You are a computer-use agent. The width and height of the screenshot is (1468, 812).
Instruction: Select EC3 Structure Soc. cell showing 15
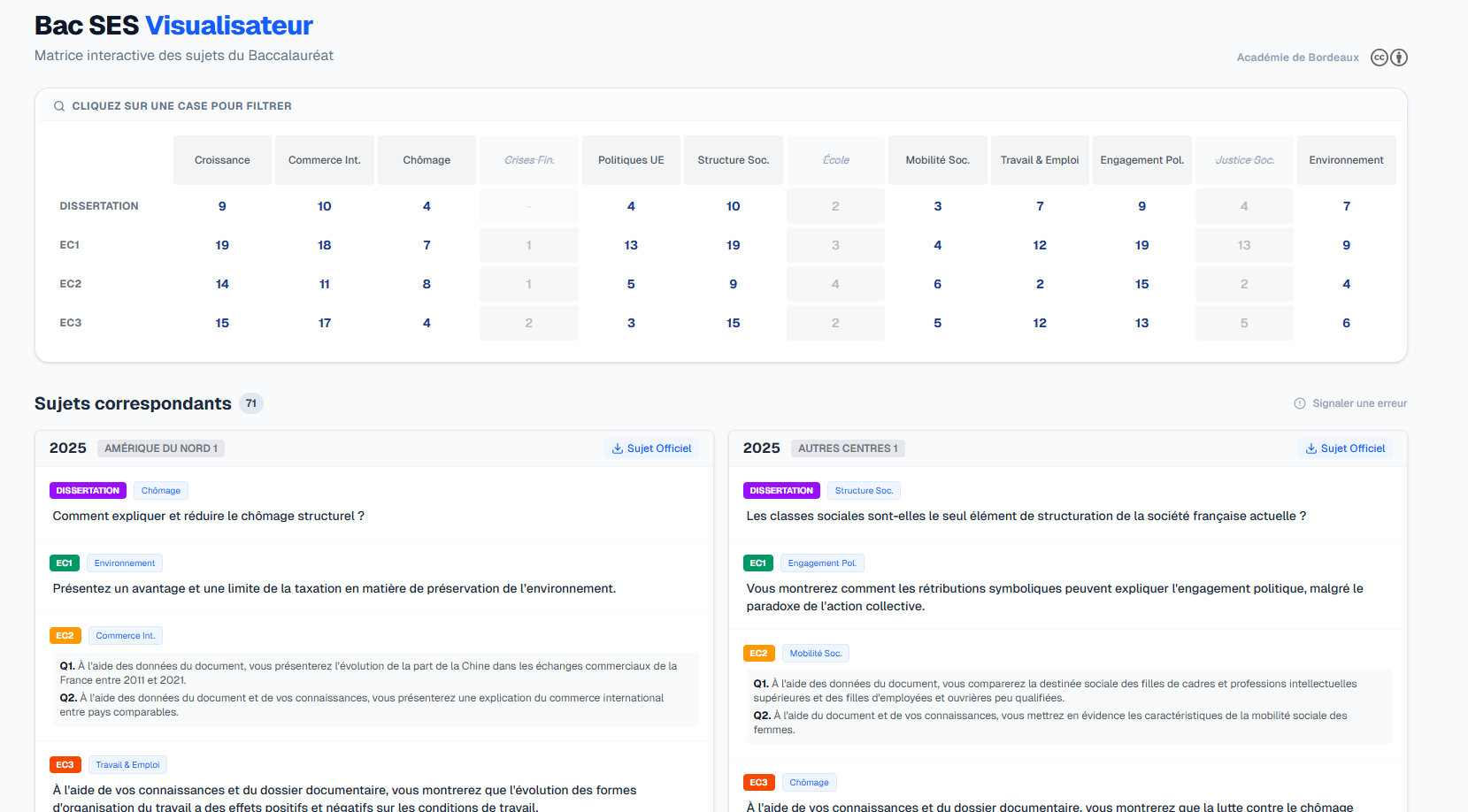pos(733,323)
